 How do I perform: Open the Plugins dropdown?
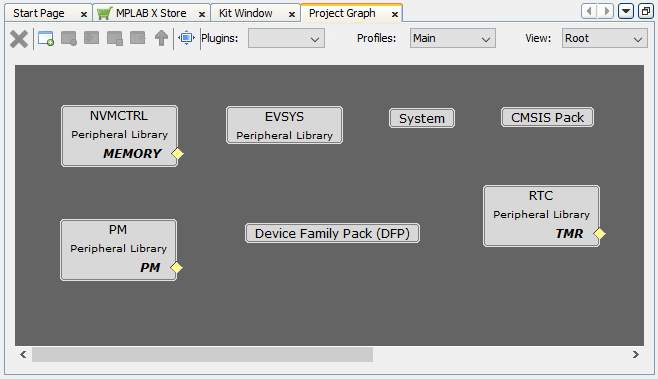click(x=286, y=38)
